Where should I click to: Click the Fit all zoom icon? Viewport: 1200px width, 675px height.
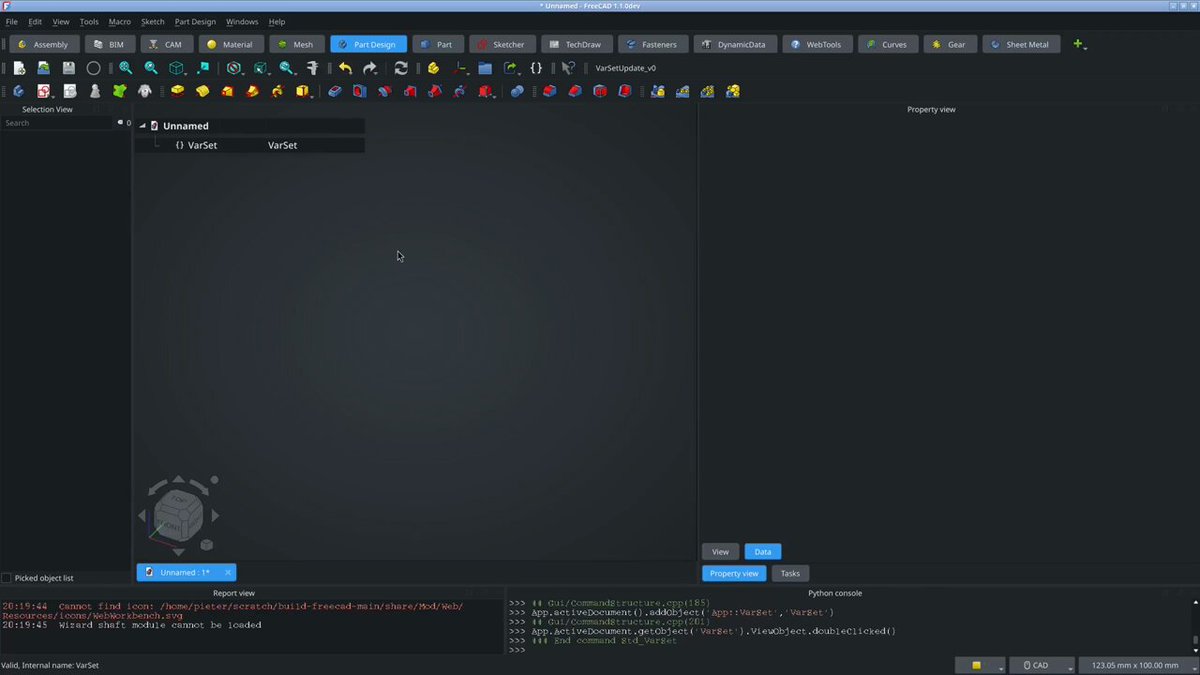point(126,68)
